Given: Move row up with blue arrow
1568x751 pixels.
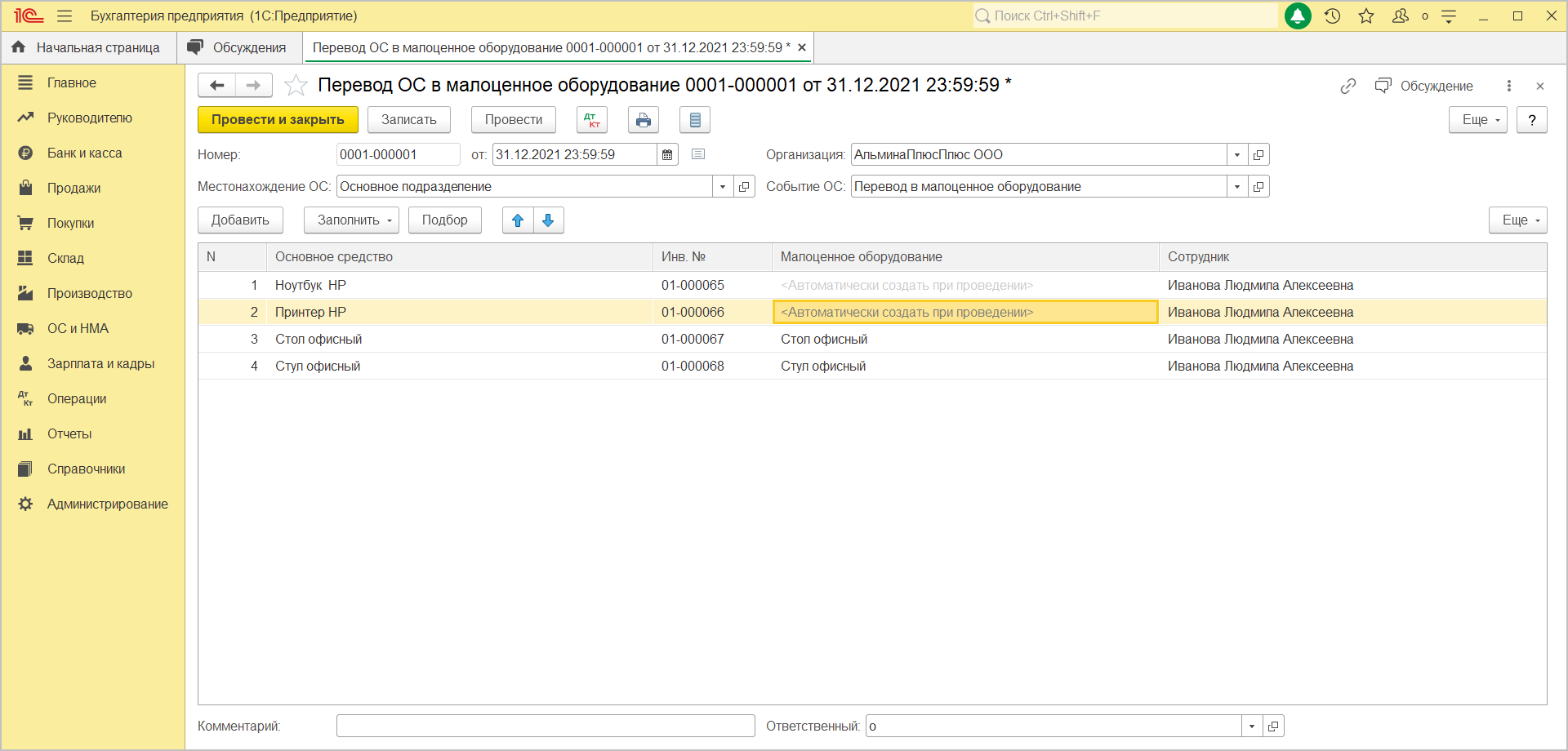Looking at the screenshot, I should [x=518, y=220].
